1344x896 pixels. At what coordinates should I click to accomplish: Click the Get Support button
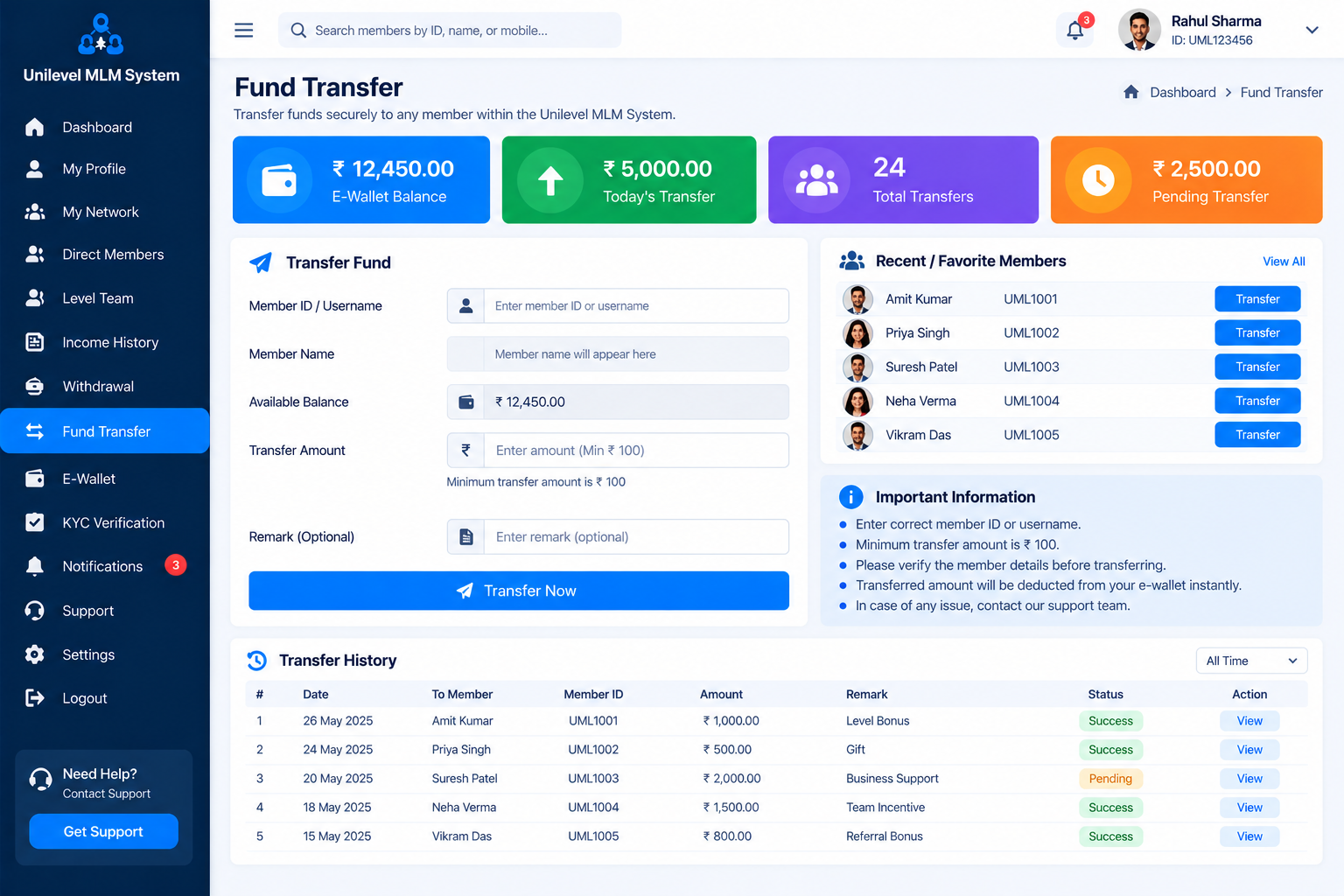[x=103, y=831]
